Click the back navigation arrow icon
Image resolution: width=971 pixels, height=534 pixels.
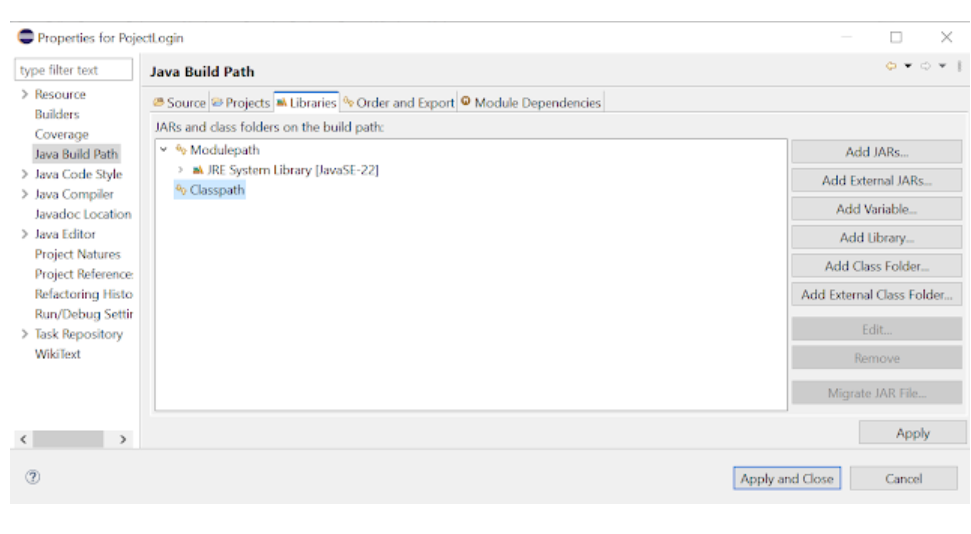(891, 66)
